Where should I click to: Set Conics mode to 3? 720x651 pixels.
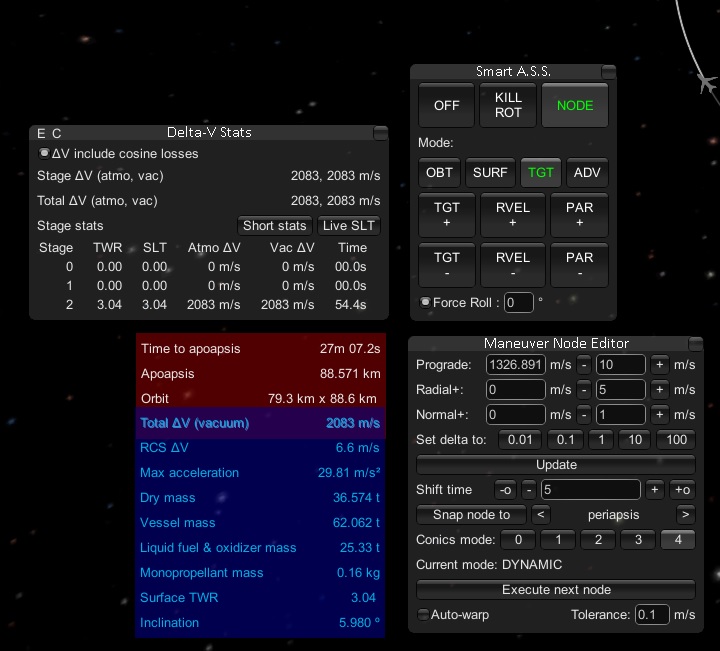[x=638, y=540]
